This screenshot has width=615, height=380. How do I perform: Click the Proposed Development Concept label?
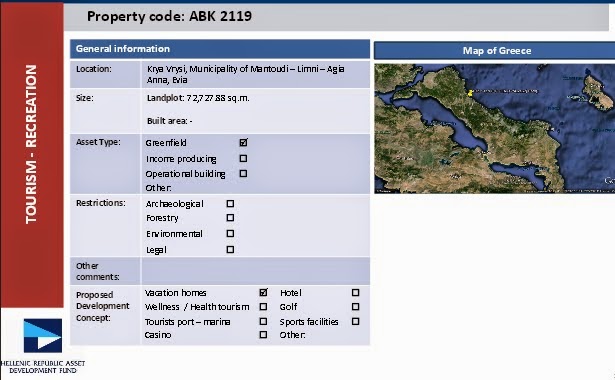click(102, 306)
